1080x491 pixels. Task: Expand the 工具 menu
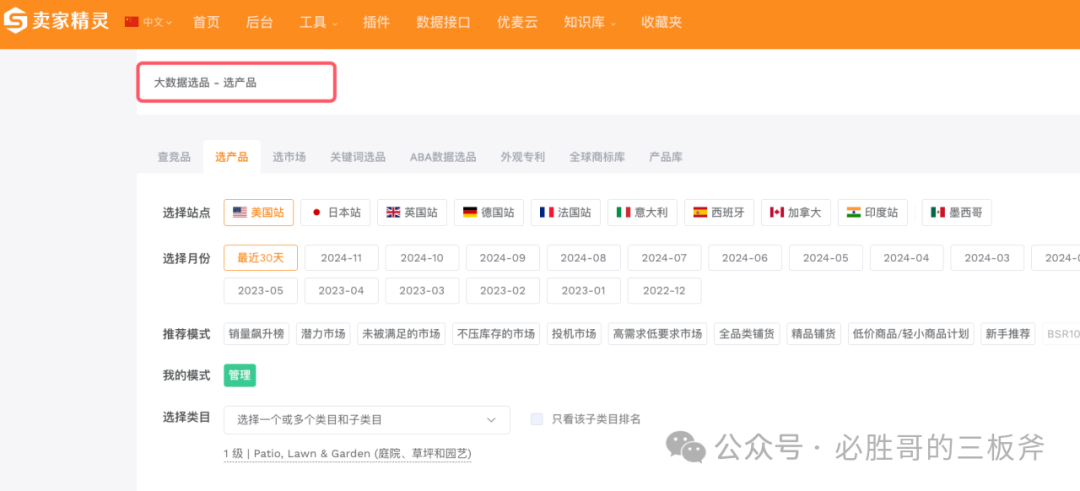(318, 22)
